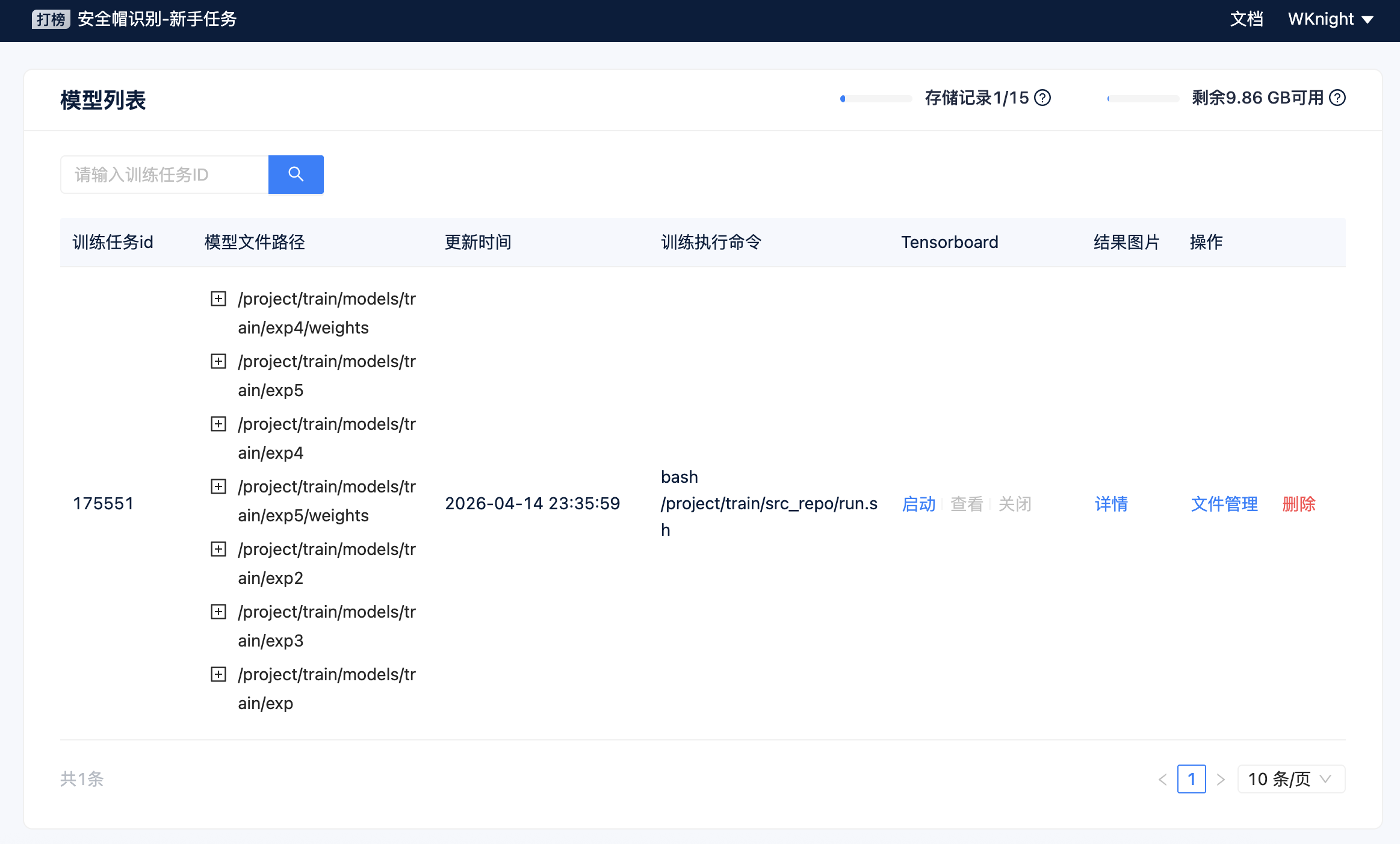Click the 打榜 badge in the top bar
This screenshot has width=1400, height=844.
(x=51, y=19)
